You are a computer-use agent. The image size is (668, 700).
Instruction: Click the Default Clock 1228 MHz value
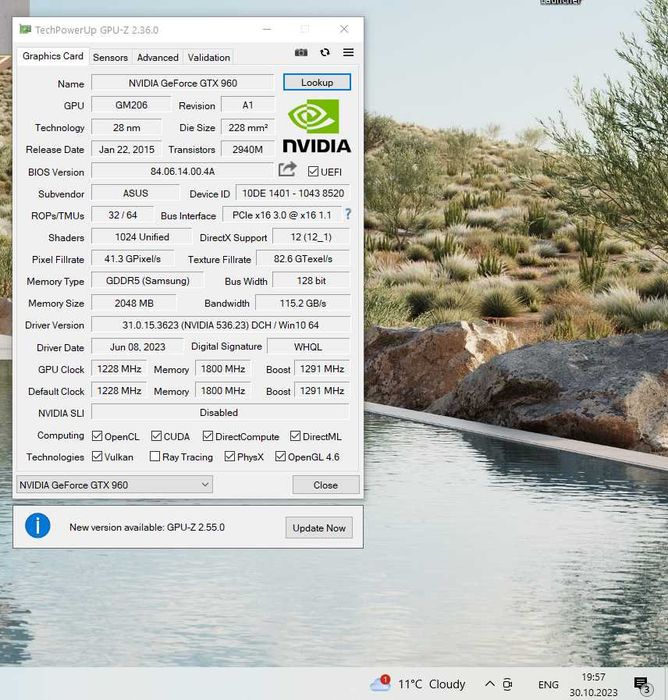(119, 390)
